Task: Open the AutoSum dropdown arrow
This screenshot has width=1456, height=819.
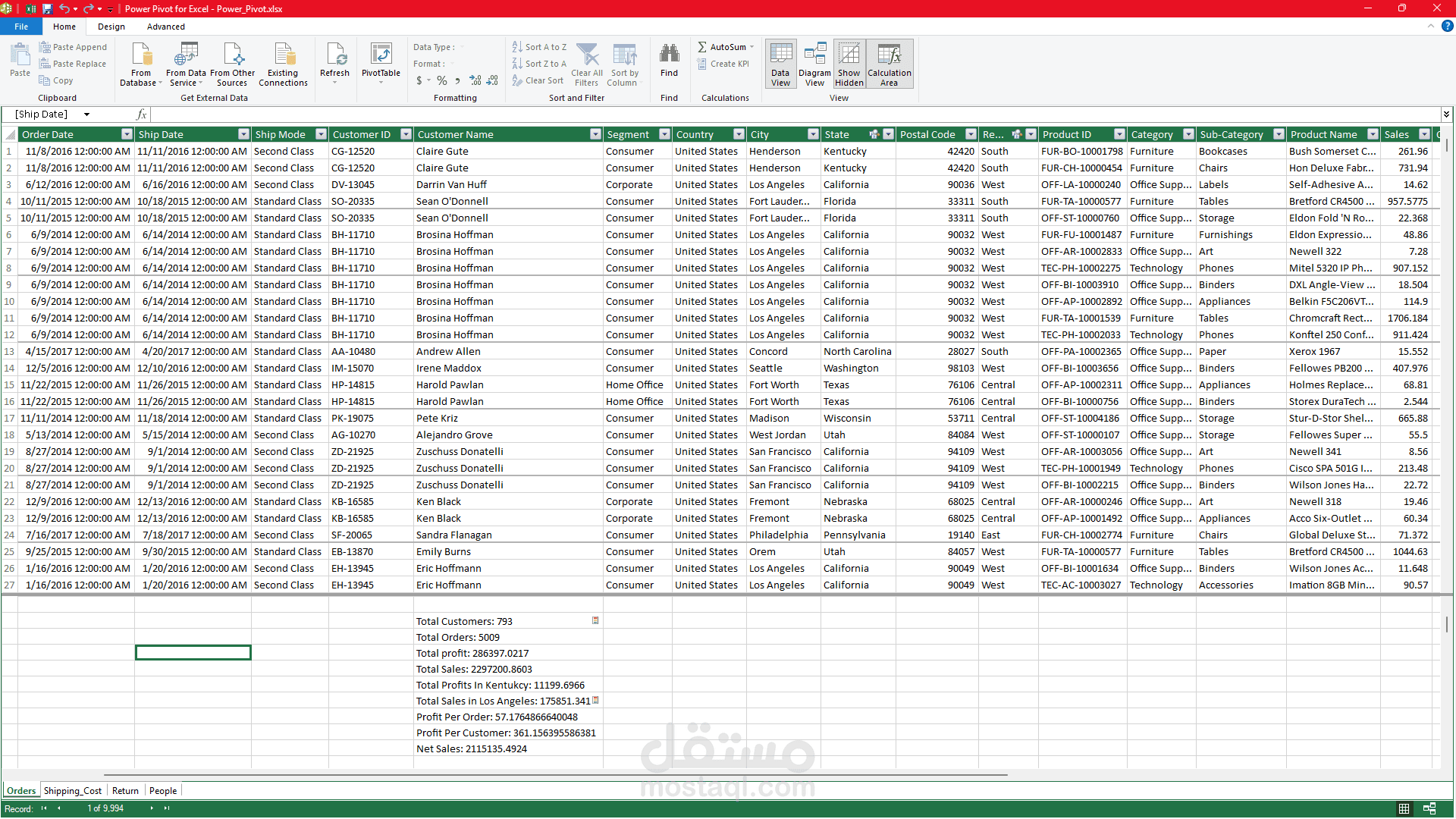Action: point(752,47)
